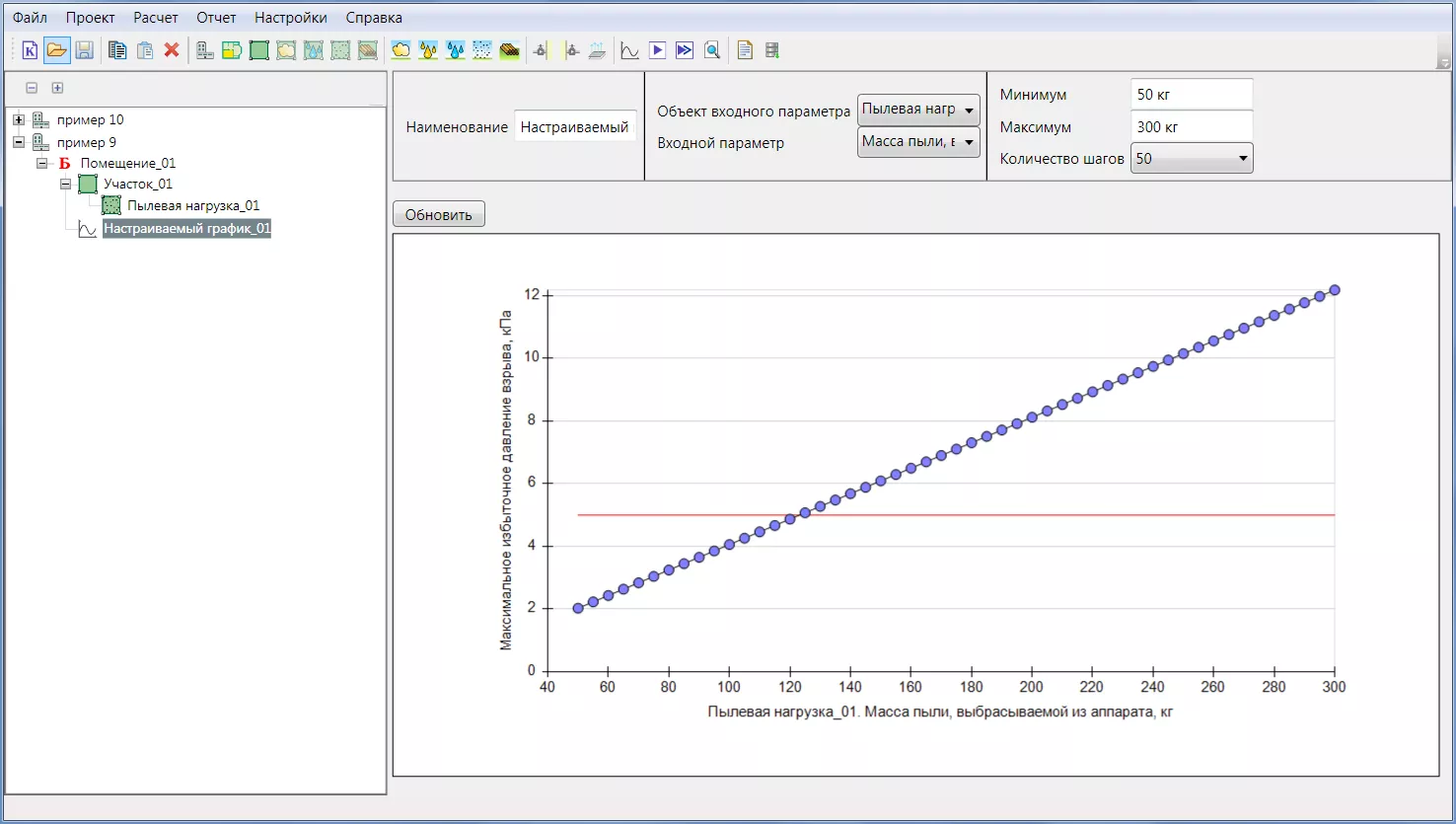Image resolution: width=1456 pixels, height=824 pixels.
Task: Click the magnifier preview icon in toolbar
Action: click(x=712, y=50)
